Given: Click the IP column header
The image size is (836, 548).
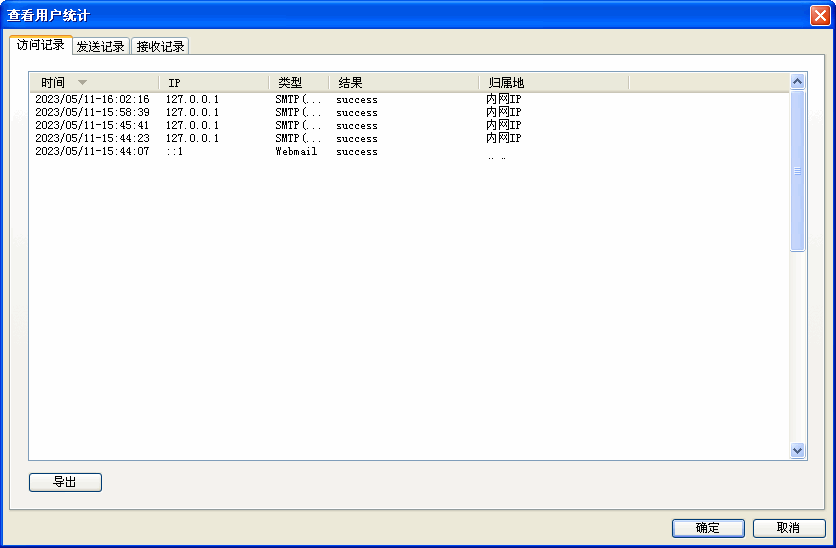Looking at the screenshot, I should click(174, 83).
